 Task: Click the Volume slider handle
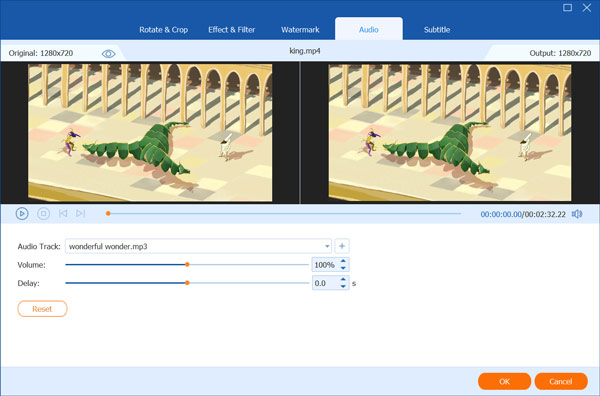(x=187, y=264)
